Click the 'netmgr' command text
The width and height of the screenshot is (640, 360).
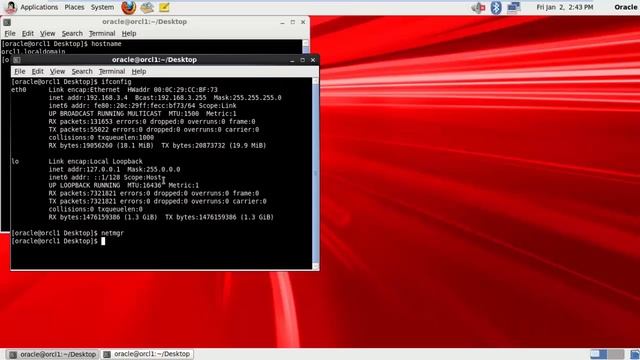tap(112, 233)
